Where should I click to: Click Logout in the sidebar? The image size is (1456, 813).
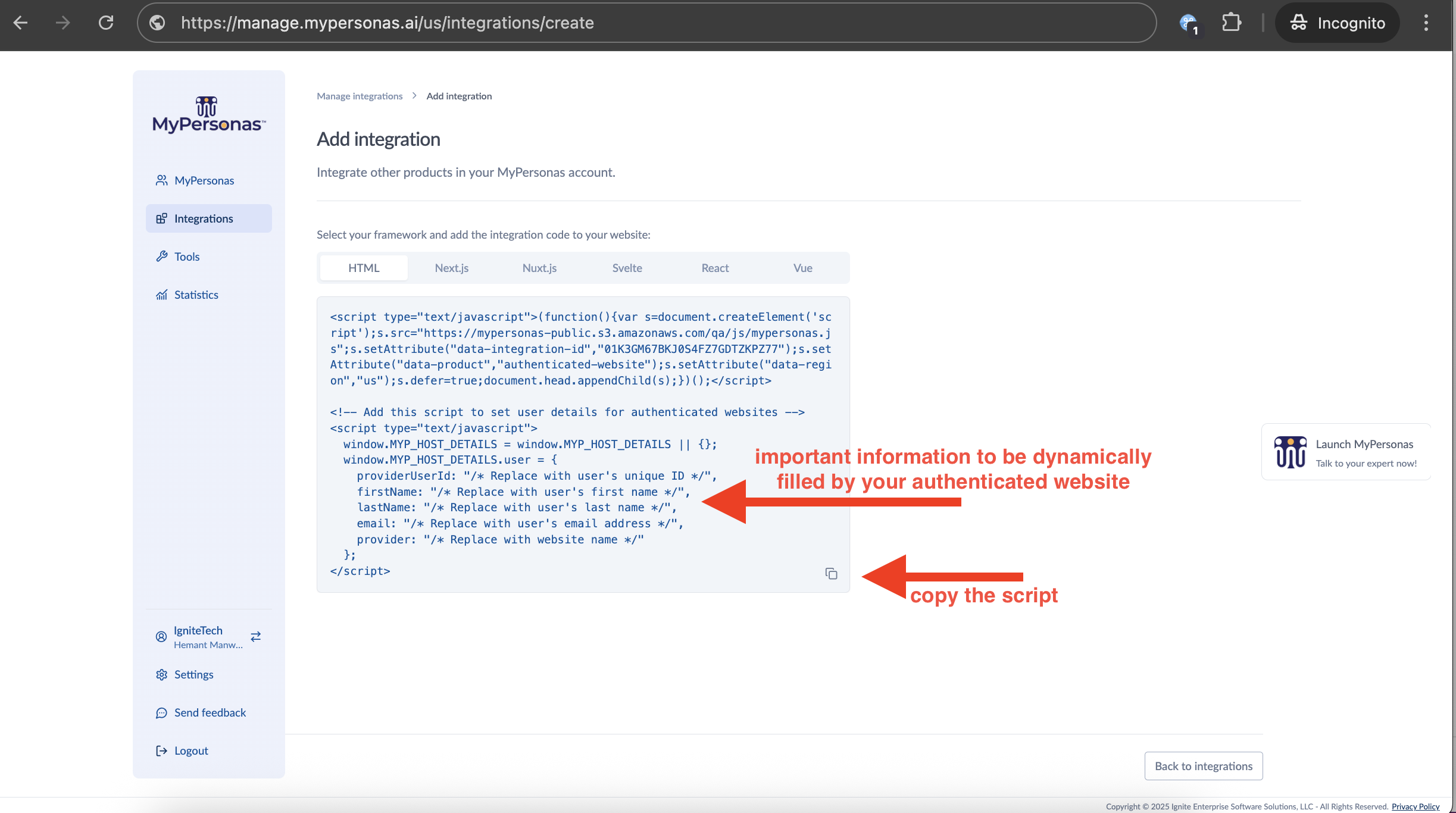[208, 751]
